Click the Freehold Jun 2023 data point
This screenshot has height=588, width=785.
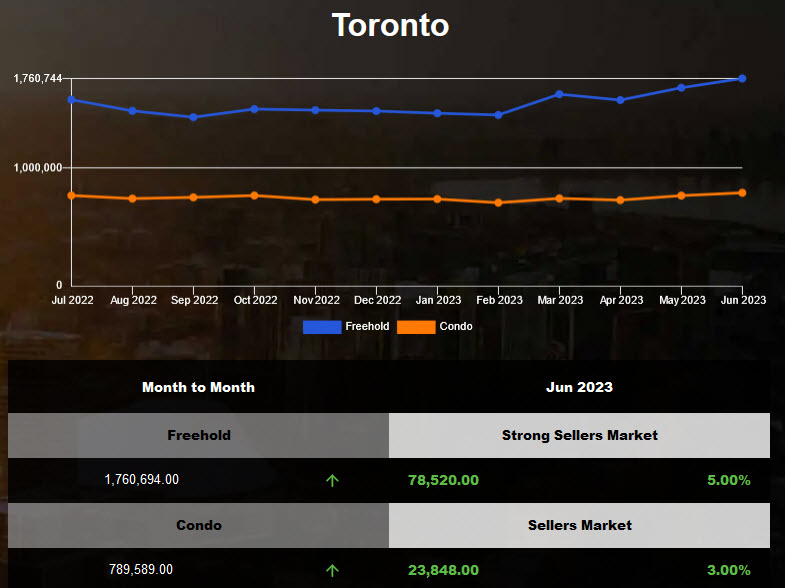click(742, 78)
